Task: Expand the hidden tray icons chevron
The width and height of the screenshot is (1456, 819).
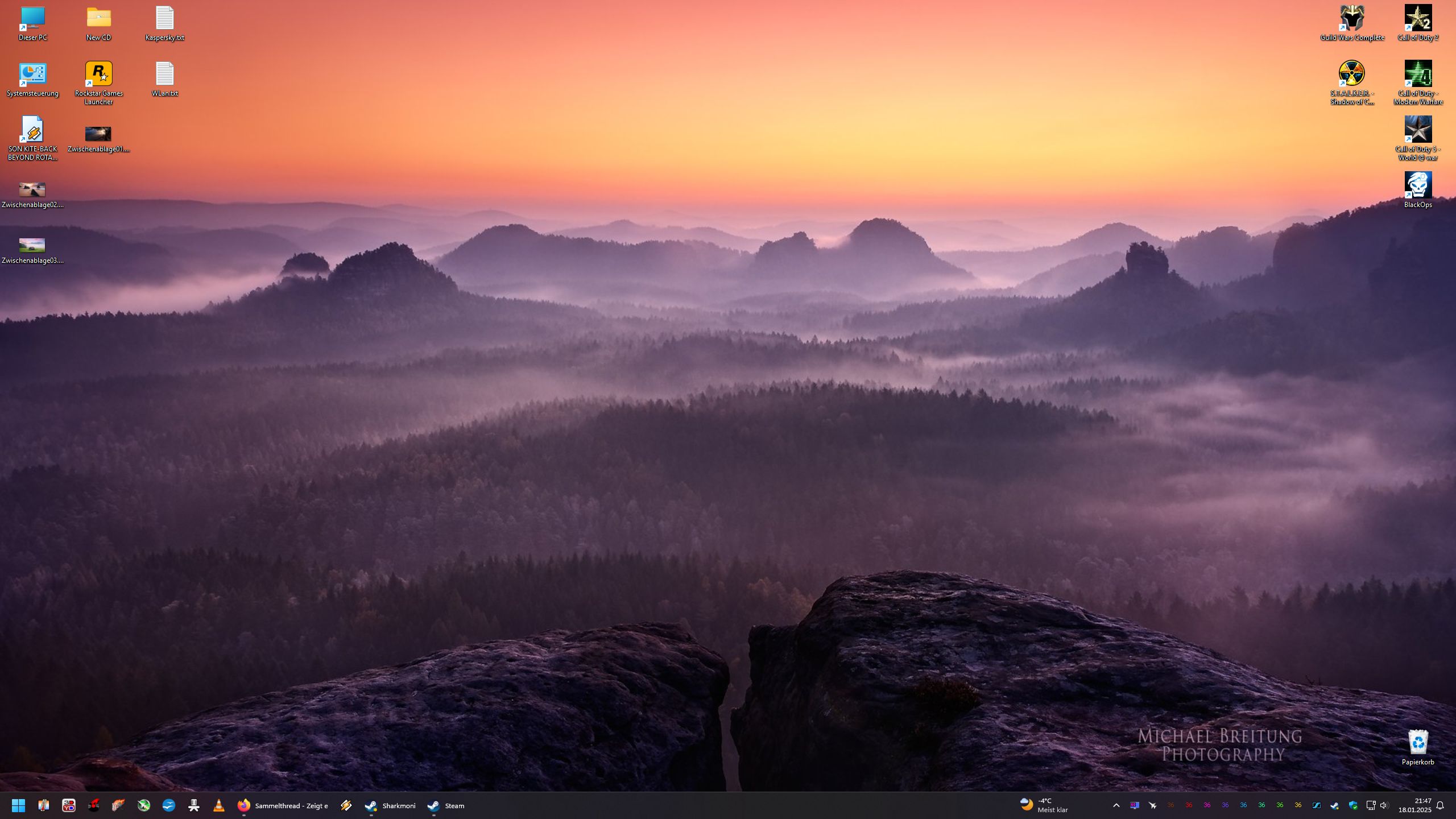Action: tap(1116, 805)
